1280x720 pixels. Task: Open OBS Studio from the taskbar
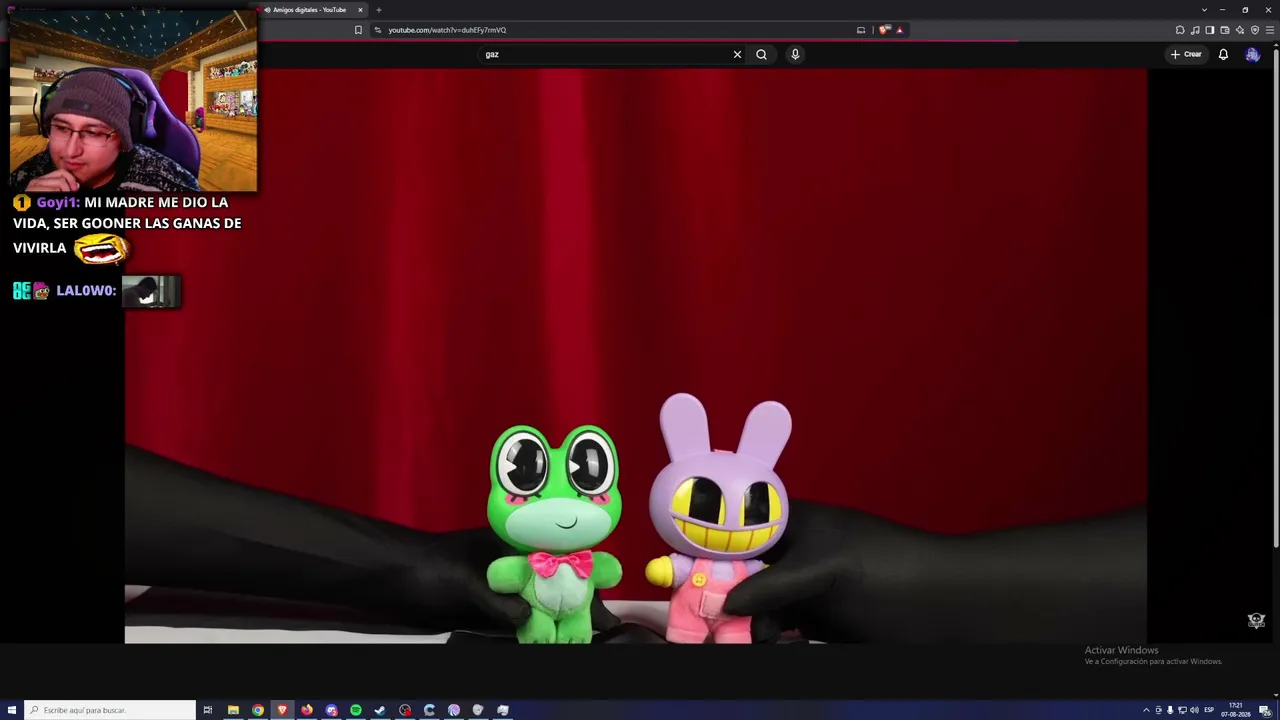click(x=405, y=710)
